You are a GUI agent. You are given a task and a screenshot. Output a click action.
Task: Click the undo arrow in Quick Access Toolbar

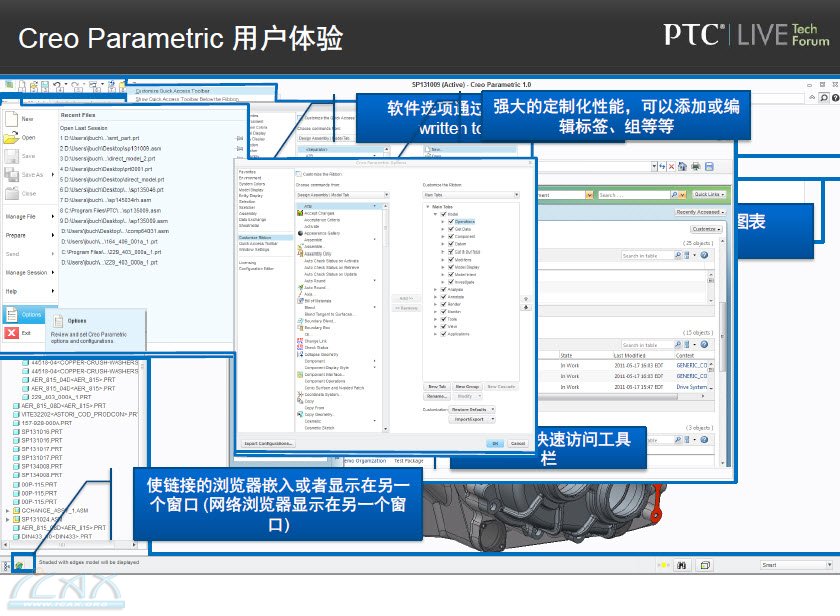point(57,86)
